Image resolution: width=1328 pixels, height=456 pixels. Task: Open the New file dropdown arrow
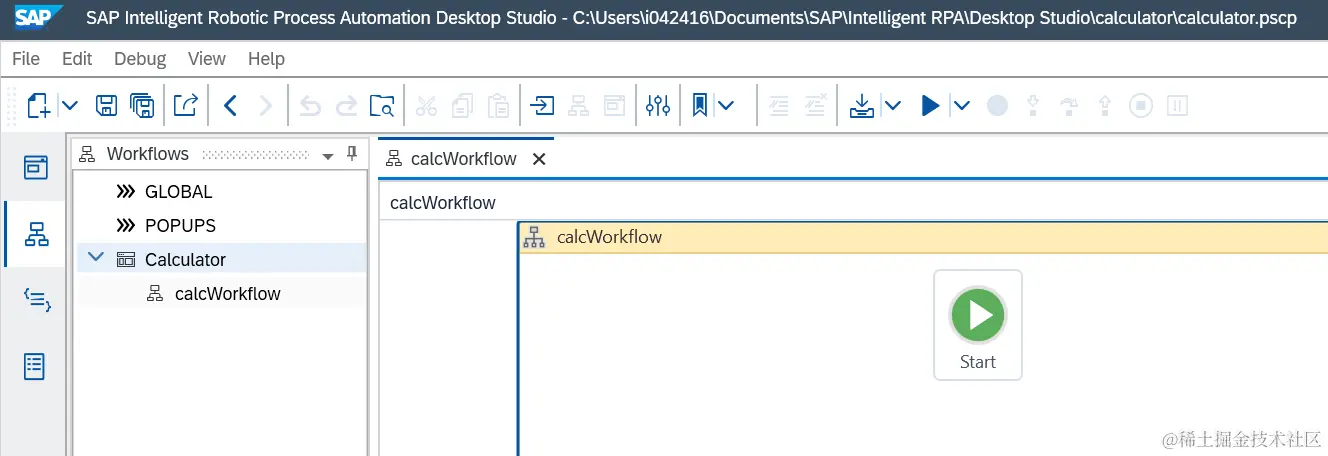point(69,105)
